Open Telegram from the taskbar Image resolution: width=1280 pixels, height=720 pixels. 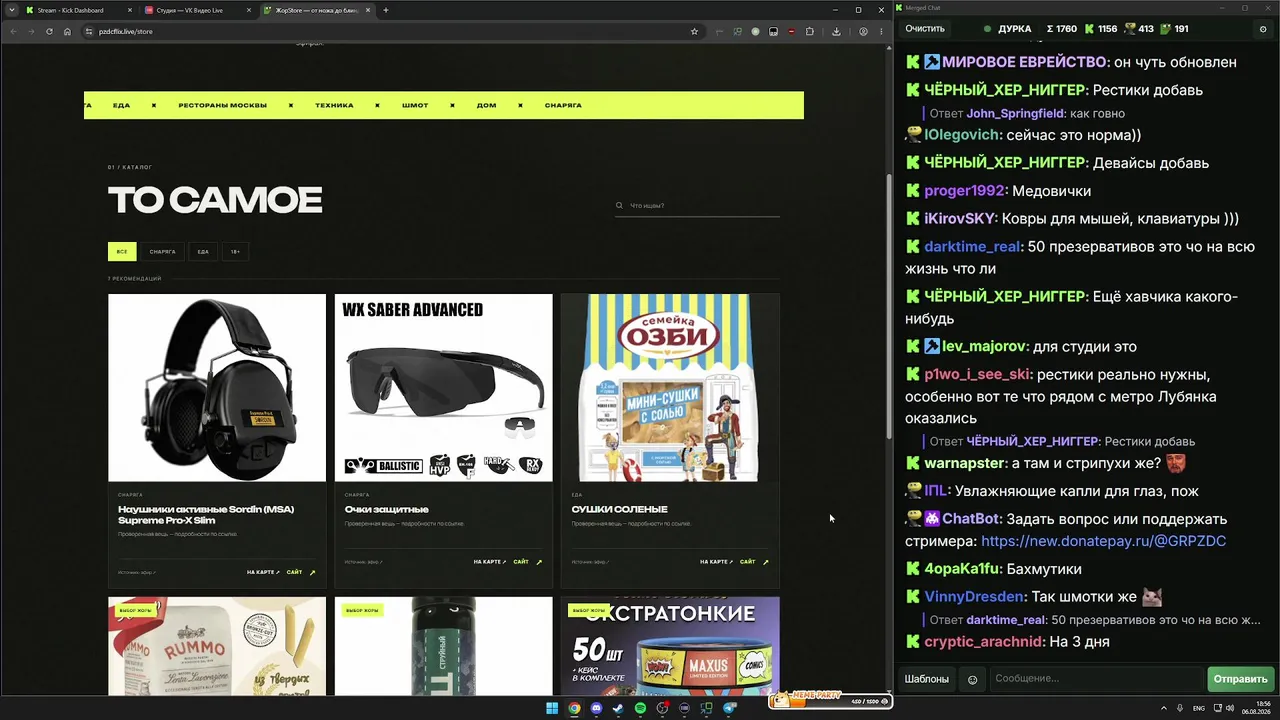(x=728, y=709)
